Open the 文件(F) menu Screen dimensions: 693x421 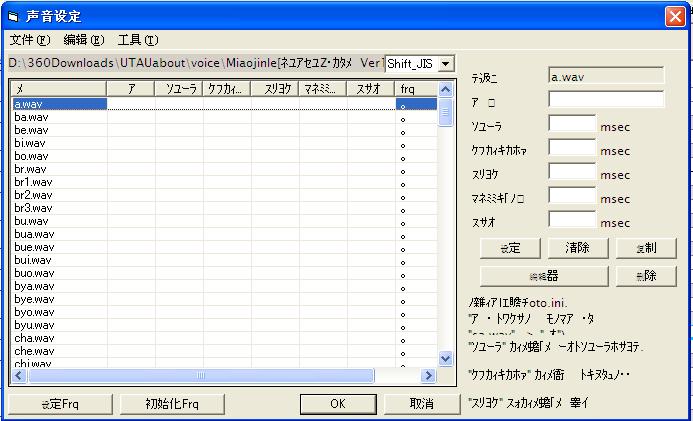coord(30,40)
